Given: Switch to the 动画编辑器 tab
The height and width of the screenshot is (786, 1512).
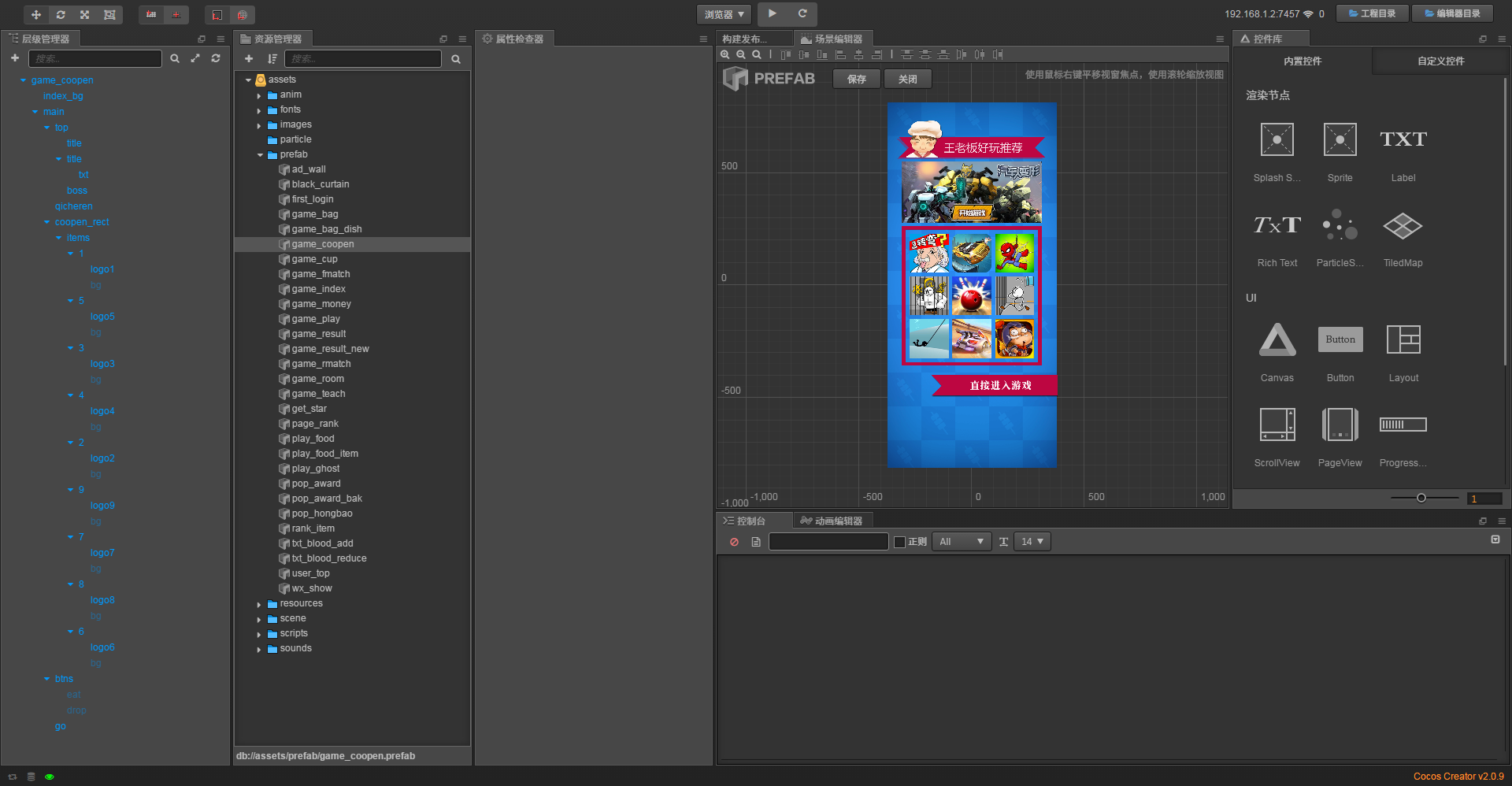Looking at the screenshot, I should coord(832,521).
